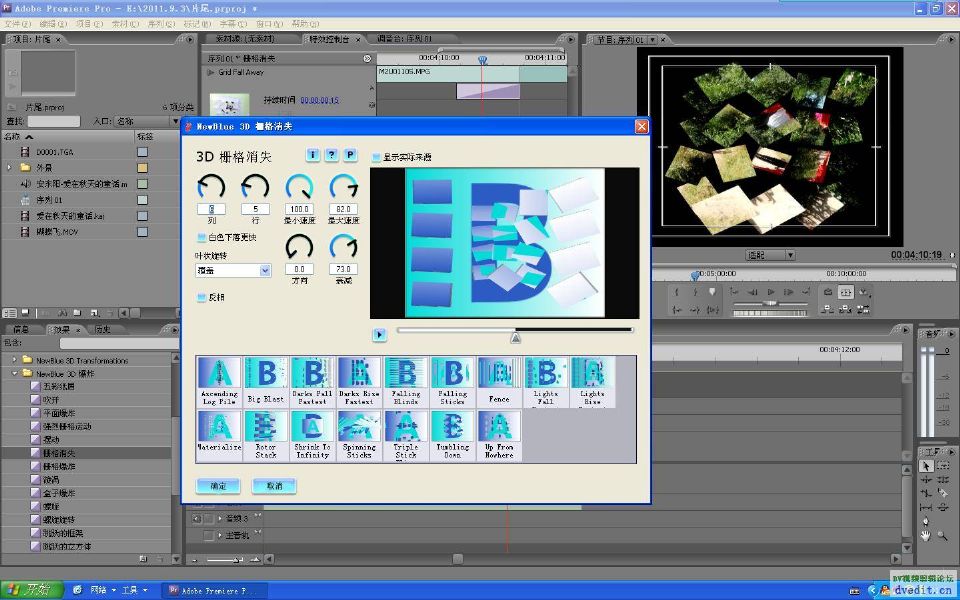Click the 最小速度 dial knob
Image resolution: width=960 pixels, height=600 pixels.
click(x=299, y=187)
